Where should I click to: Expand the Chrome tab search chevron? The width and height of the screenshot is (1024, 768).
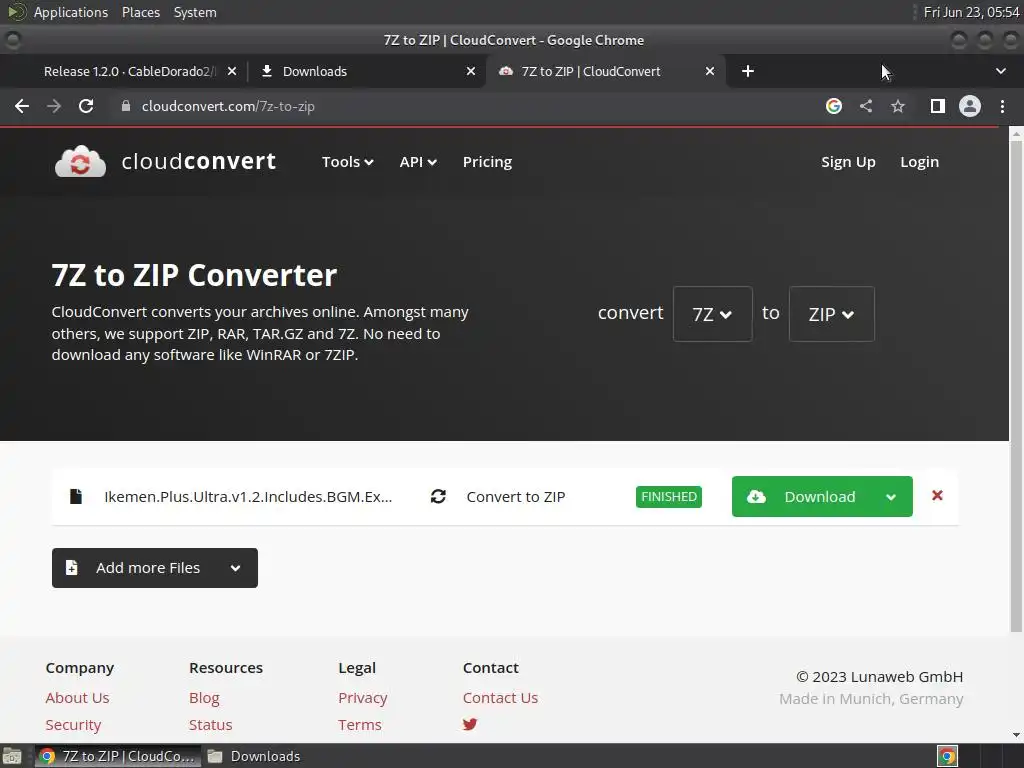(1000, 71)
